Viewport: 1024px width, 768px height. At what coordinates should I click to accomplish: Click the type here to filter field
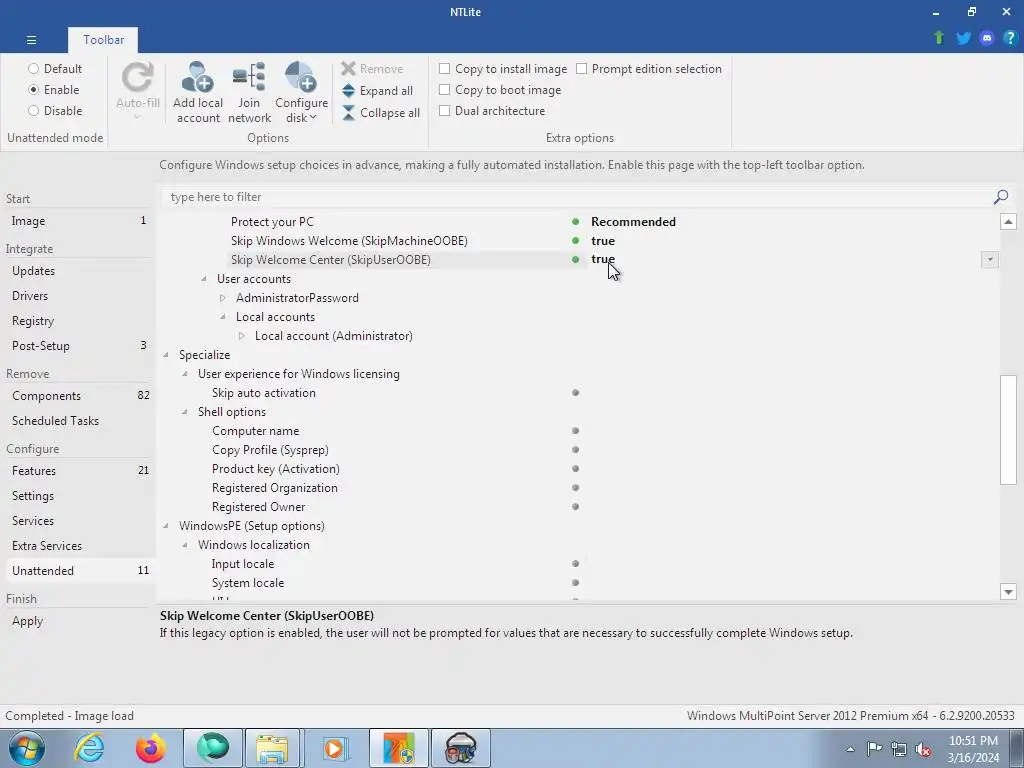(575, 197)
